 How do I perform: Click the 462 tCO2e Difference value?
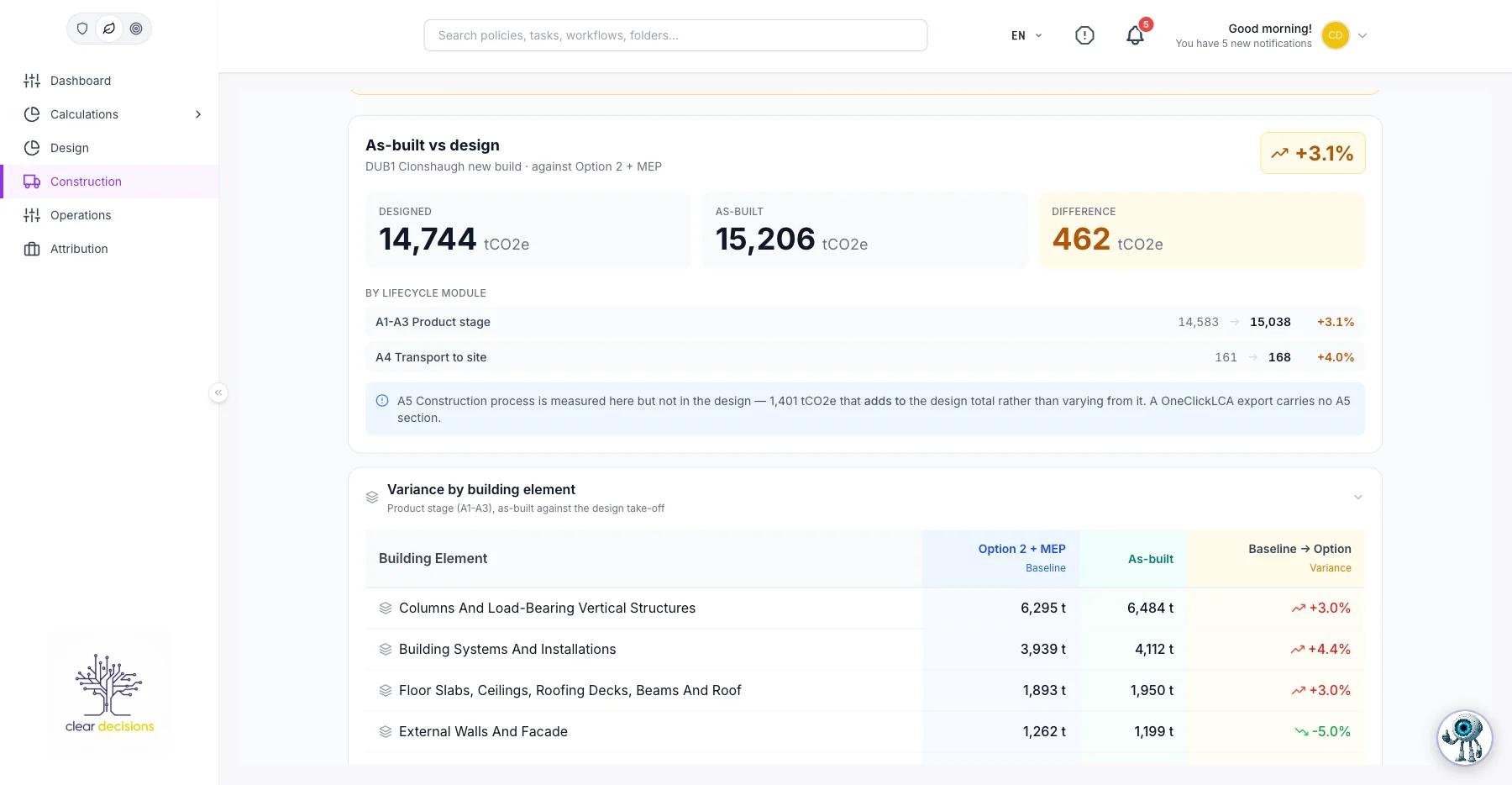[x=1107, y=240]
